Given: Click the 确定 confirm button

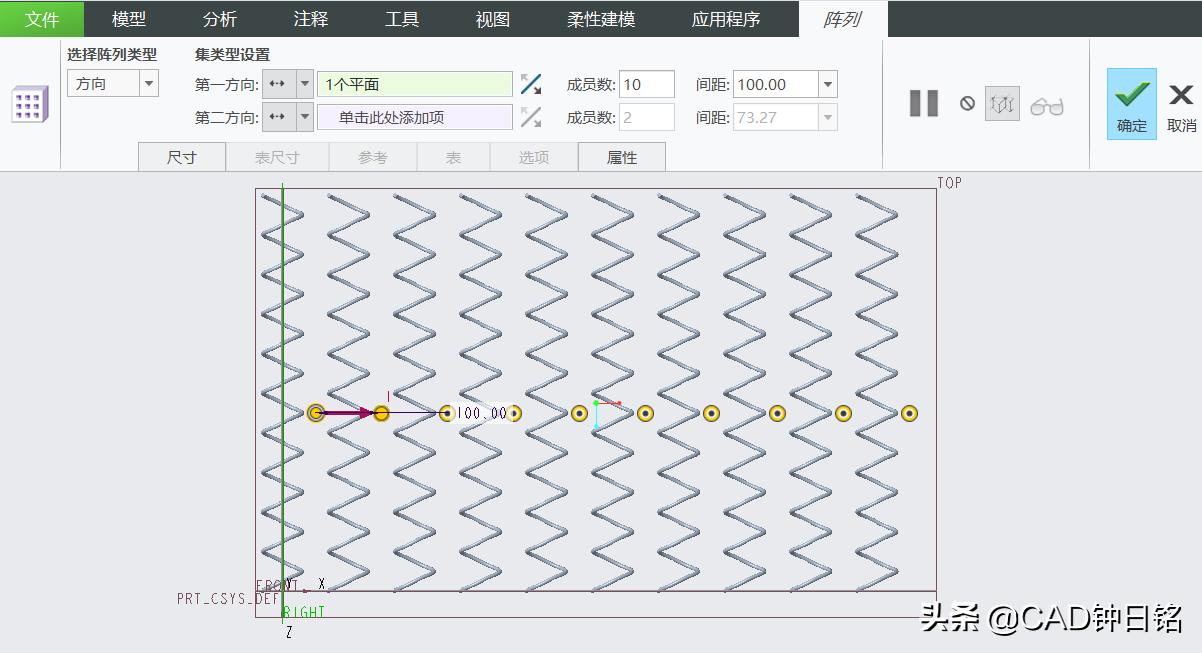Looking at the screenshot, I should [x=1130, y=103].
